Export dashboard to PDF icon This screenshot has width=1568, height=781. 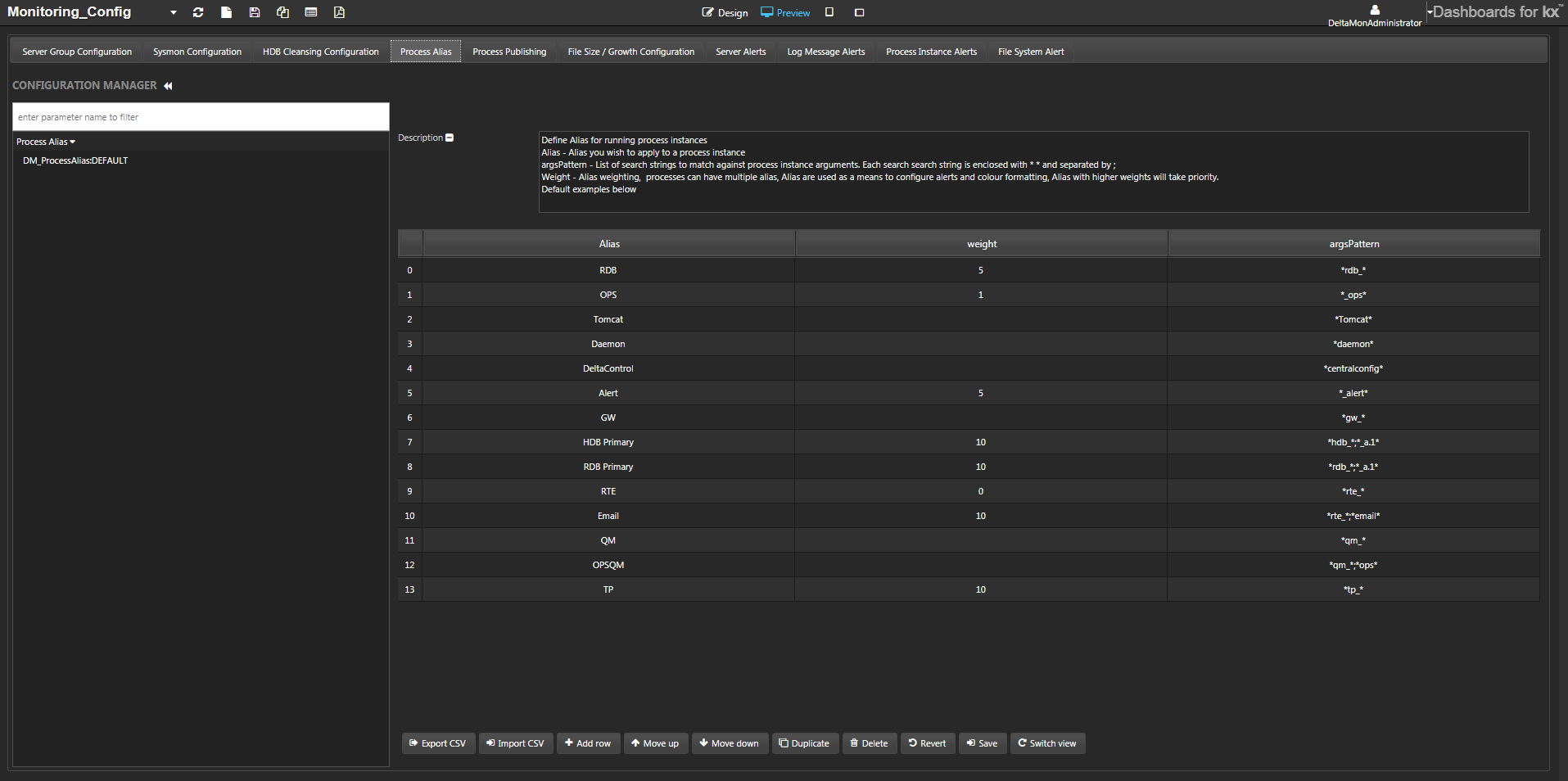click(339, 12)
